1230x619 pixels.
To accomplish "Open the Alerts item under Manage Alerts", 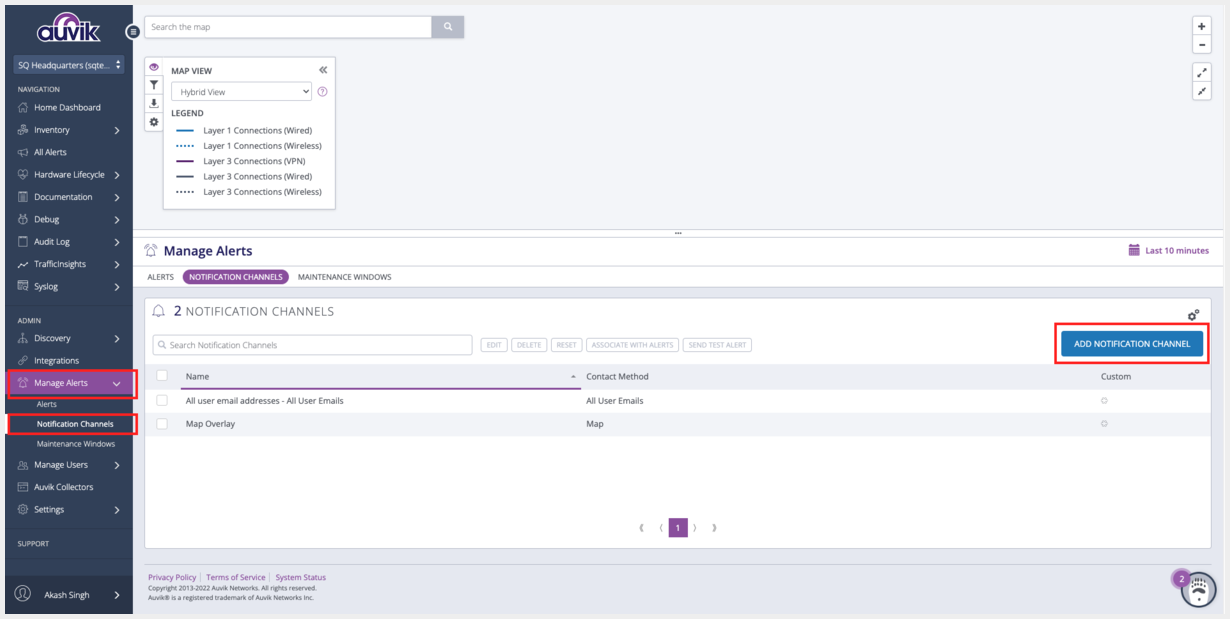I will coord(46,403).
